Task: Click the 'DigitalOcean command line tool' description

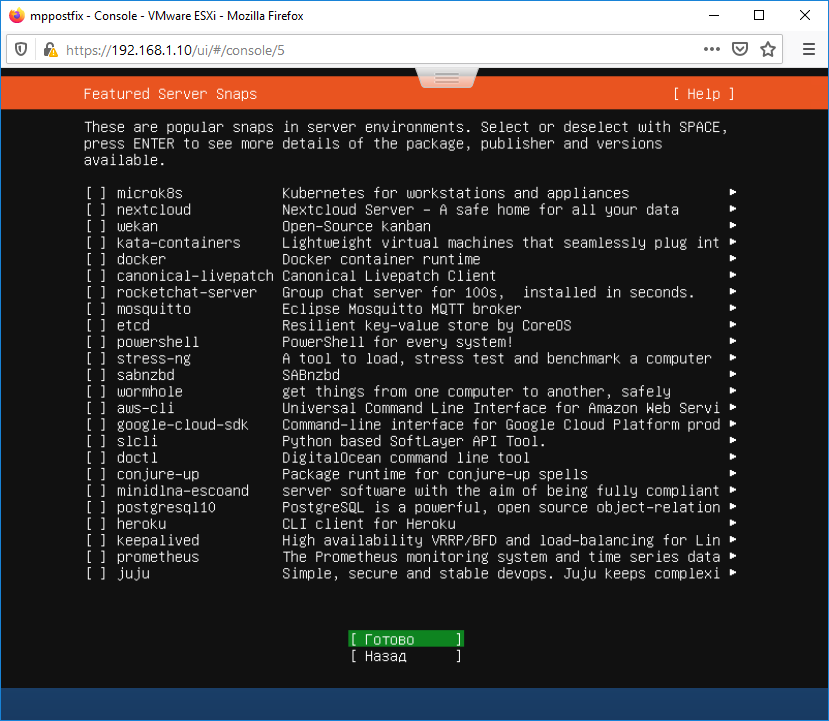Action: pos(406,458)
